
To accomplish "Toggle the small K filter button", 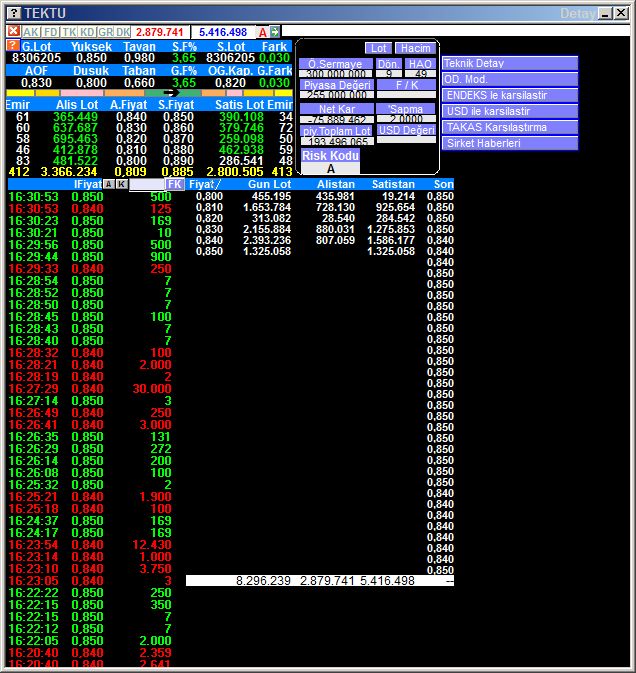I will [x=122, y=184].
